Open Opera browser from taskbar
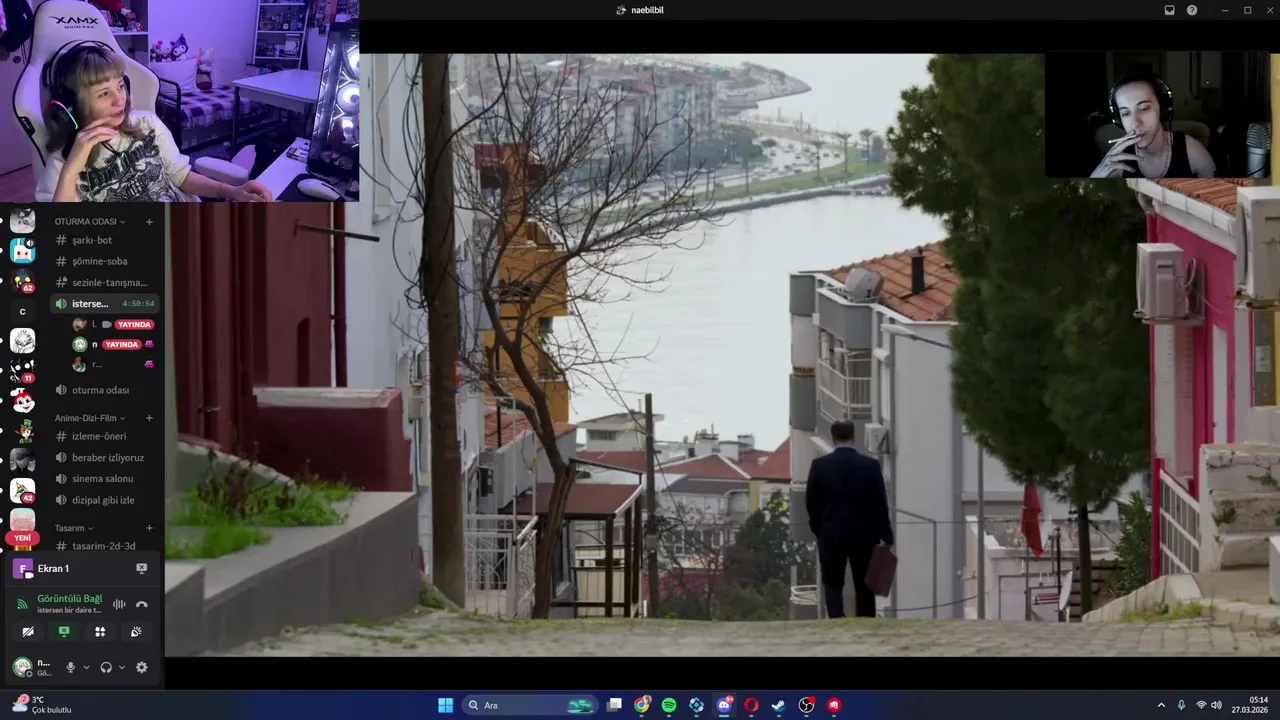Image resolution: width=1280 pixels, height=720 pixels. click(x=751, y=705)
